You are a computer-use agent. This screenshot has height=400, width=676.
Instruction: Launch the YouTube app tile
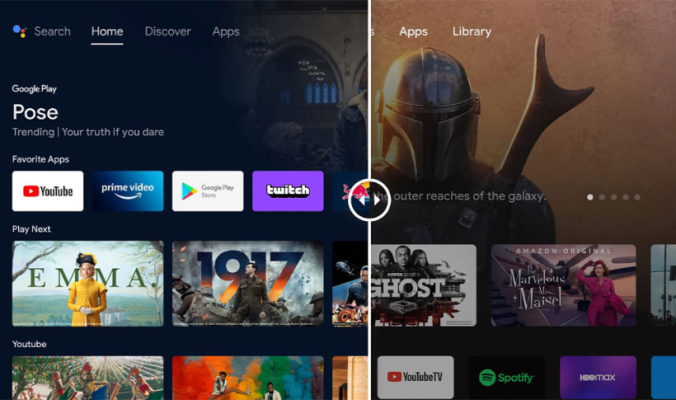(48, 191)
